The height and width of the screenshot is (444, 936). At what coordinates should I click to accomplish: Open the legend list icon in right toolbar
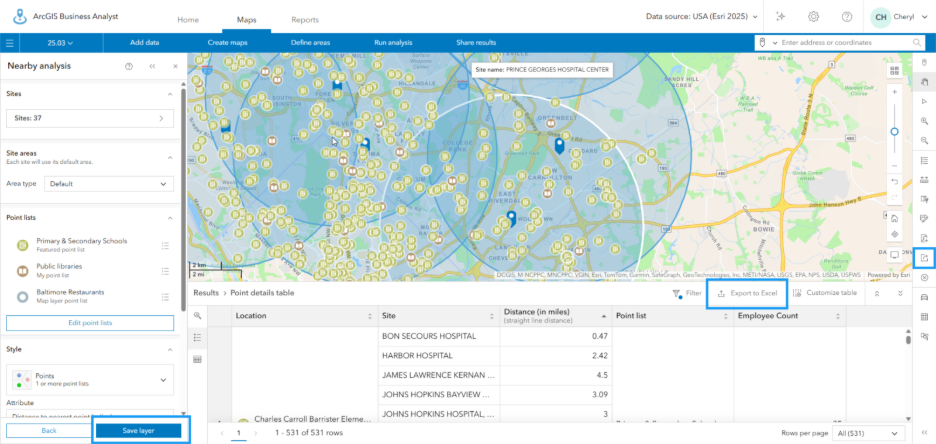click(x=925, y=161)
